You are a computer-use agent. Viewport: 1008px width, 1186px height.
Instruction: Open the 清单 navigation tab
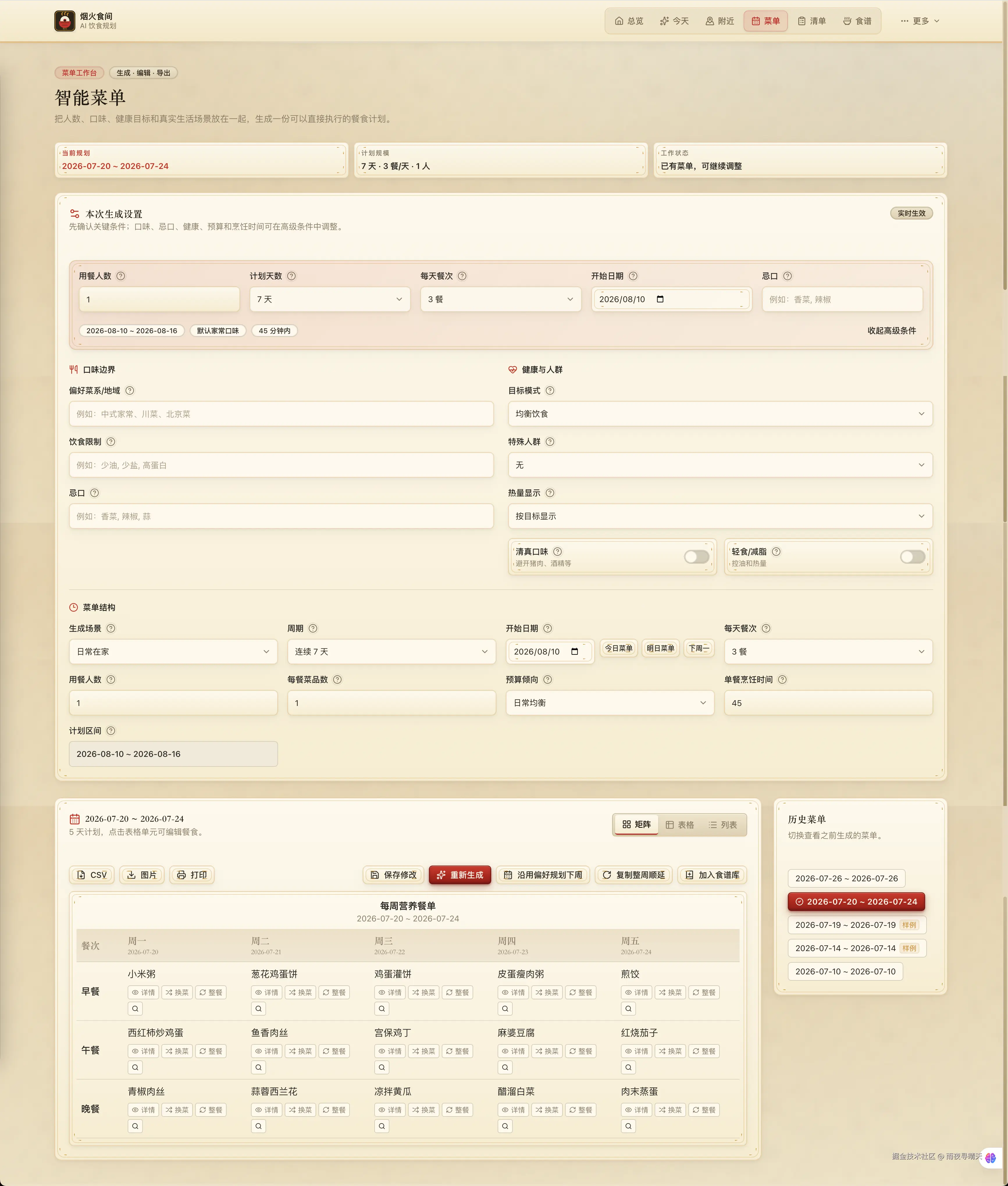point(811,21)
